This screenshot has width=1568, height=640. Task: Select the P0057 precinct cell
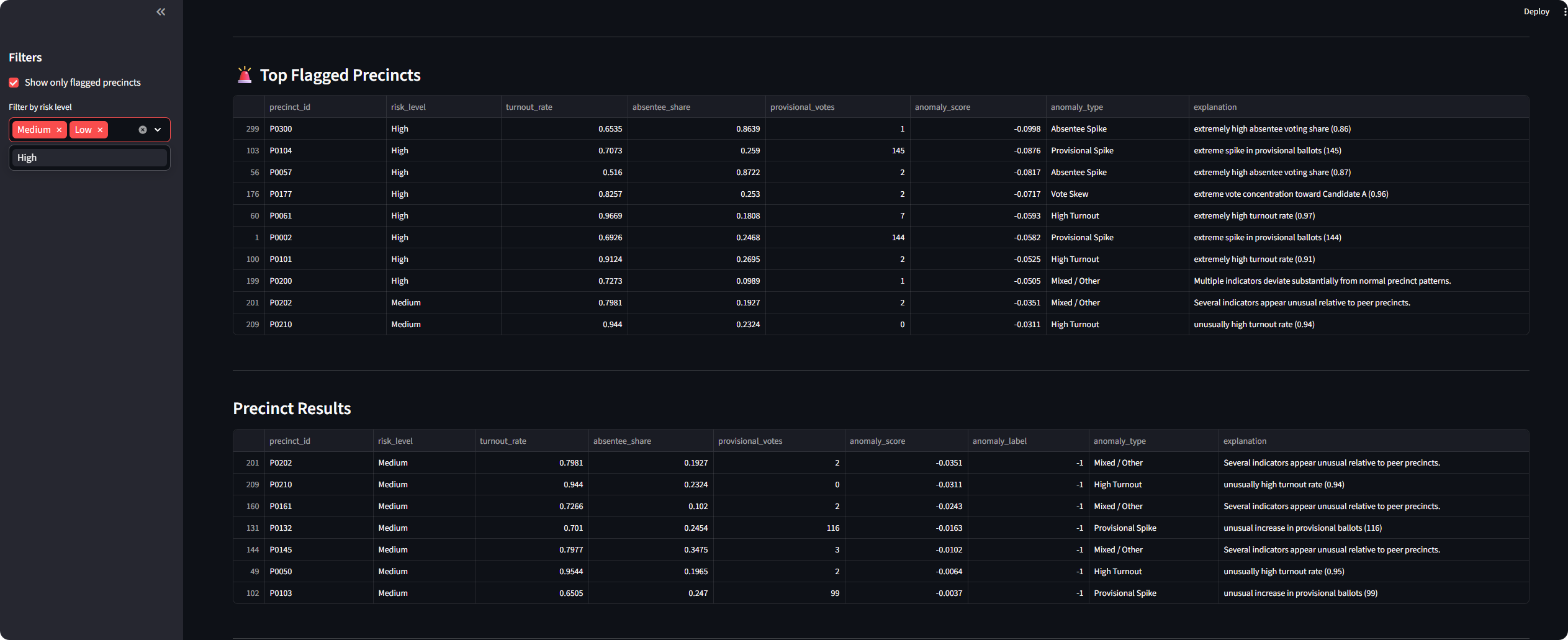click(325, 172)
